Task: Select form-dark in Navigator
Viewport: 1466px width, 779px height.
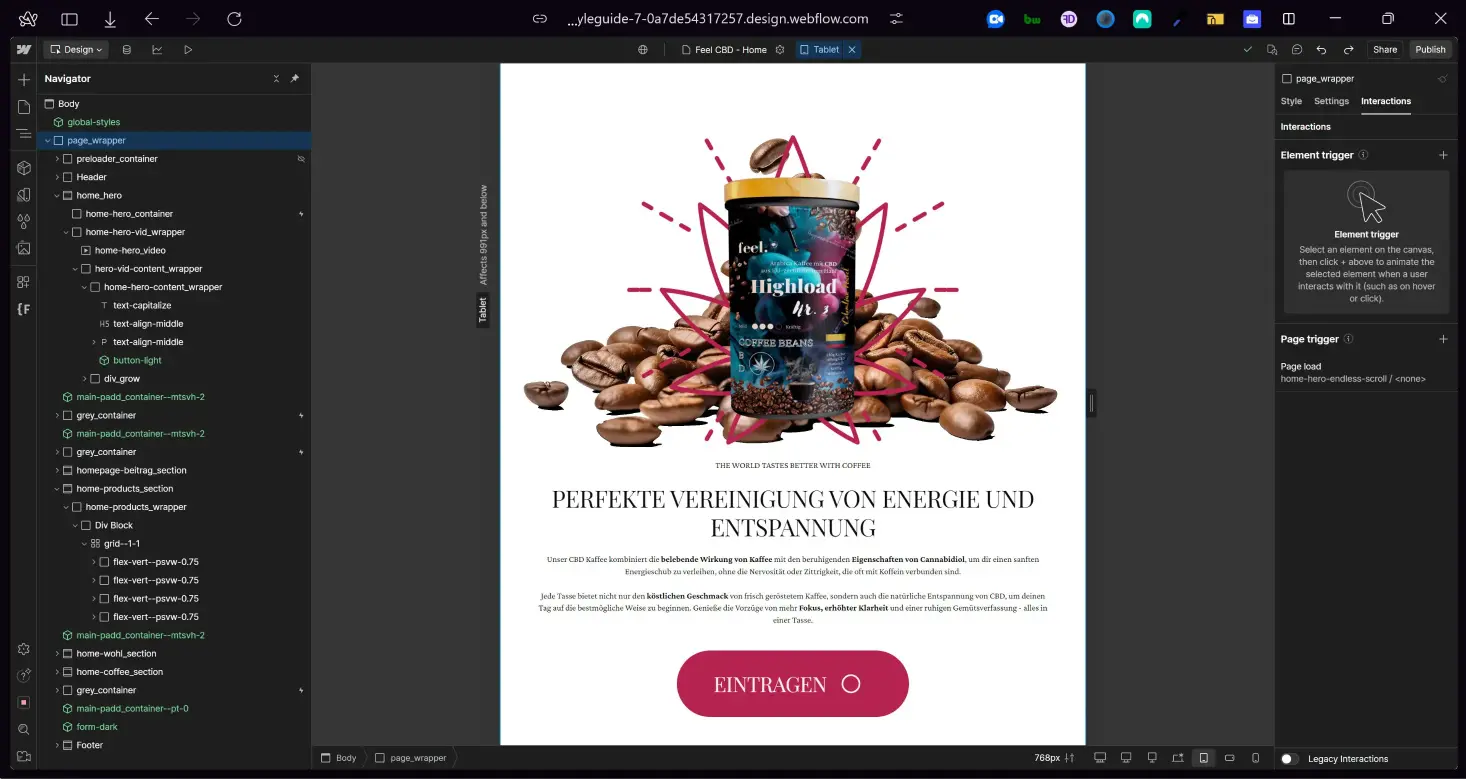Action: coord(97,727)
